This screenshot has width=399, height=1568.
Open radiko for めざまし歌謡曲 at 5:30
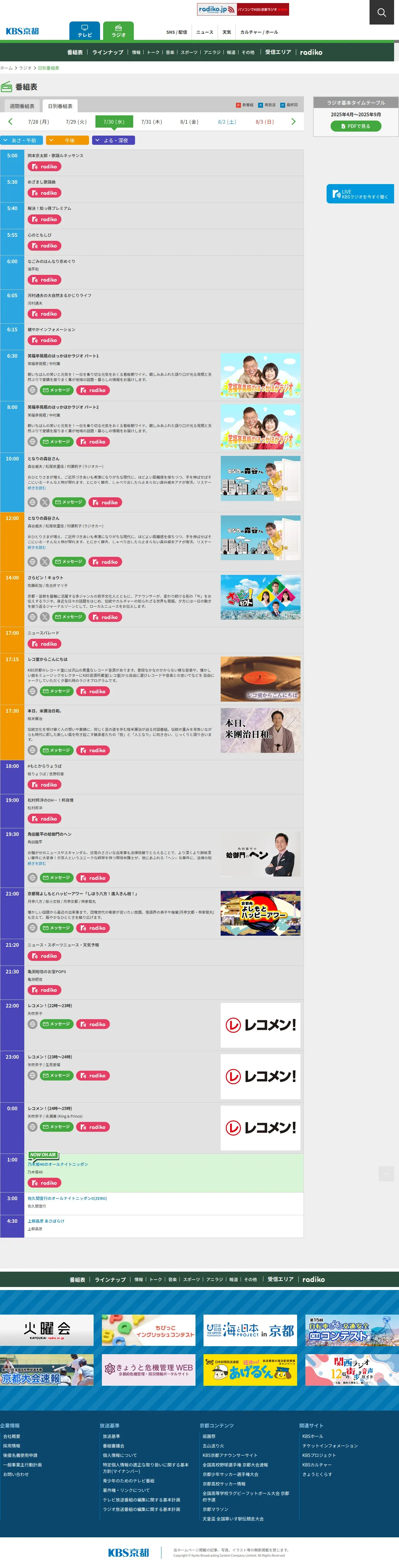44,193
